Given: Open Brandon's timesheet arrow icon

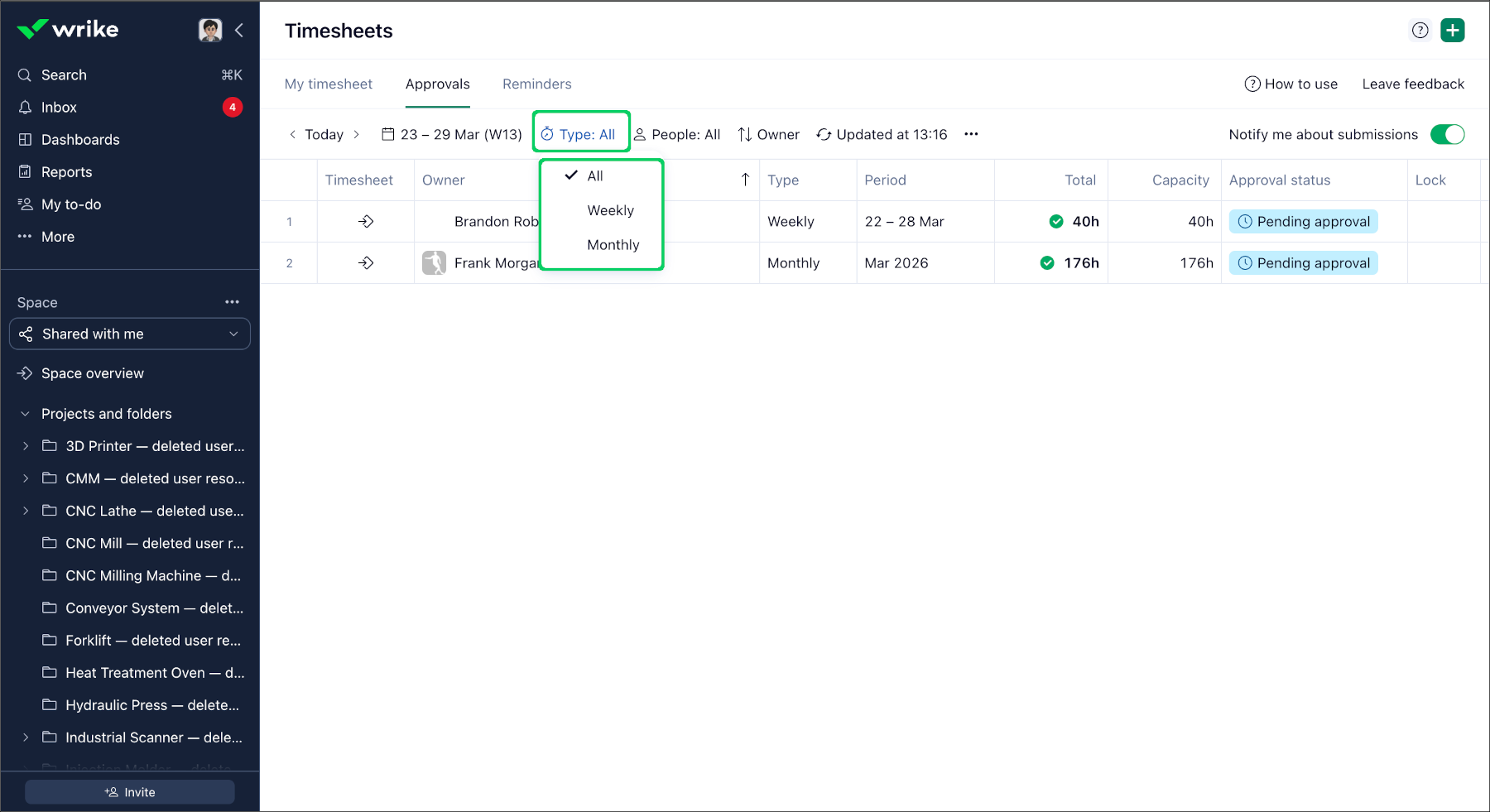Looking at the screenshot, I should tap(366, 222).
